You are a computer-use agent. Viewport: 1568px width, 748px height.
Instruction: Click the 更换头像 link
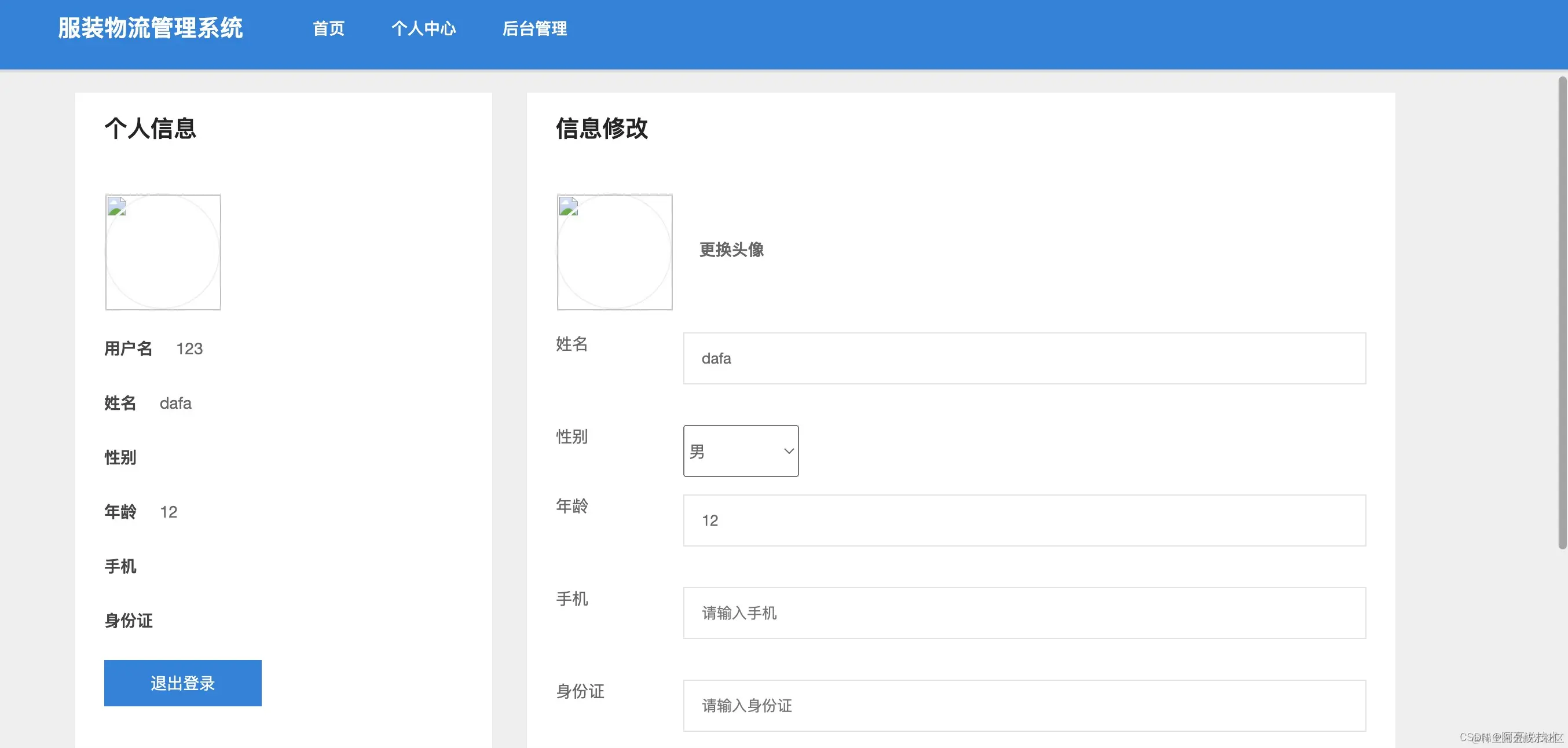coord(731,250)
